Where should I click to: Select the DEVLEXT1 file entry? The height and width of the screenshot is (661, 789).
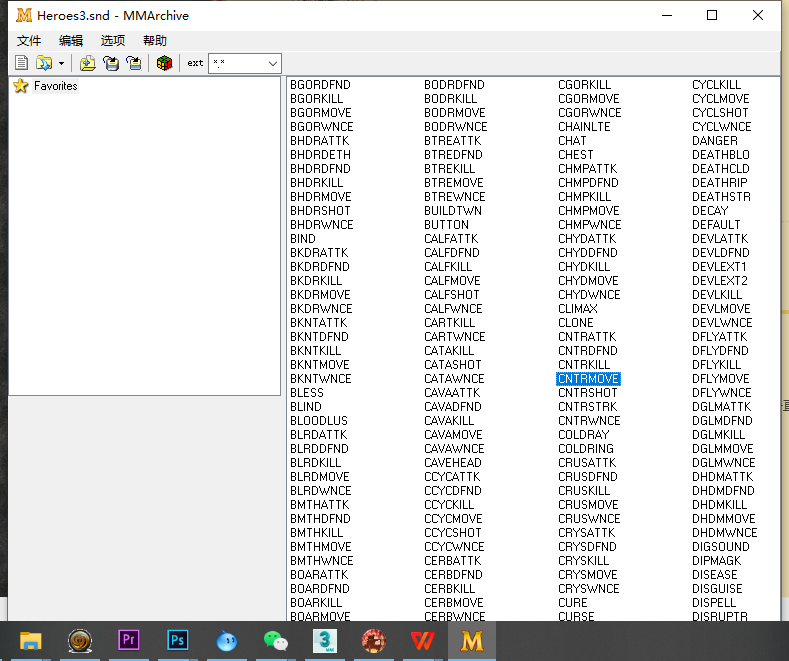(x=719, y=266)
